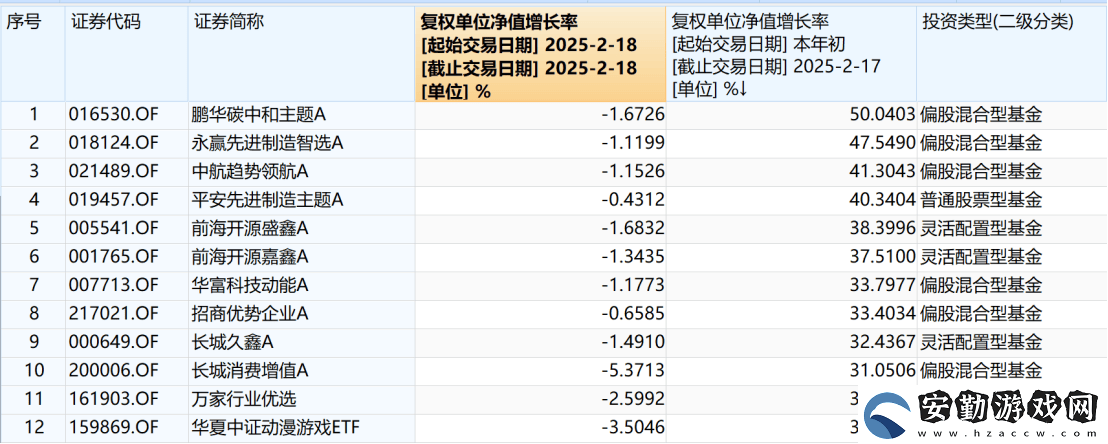The height and width of the screenshot is (444, 1108).
Task: Click security code 159869.OF
Action: coord(114,428)
